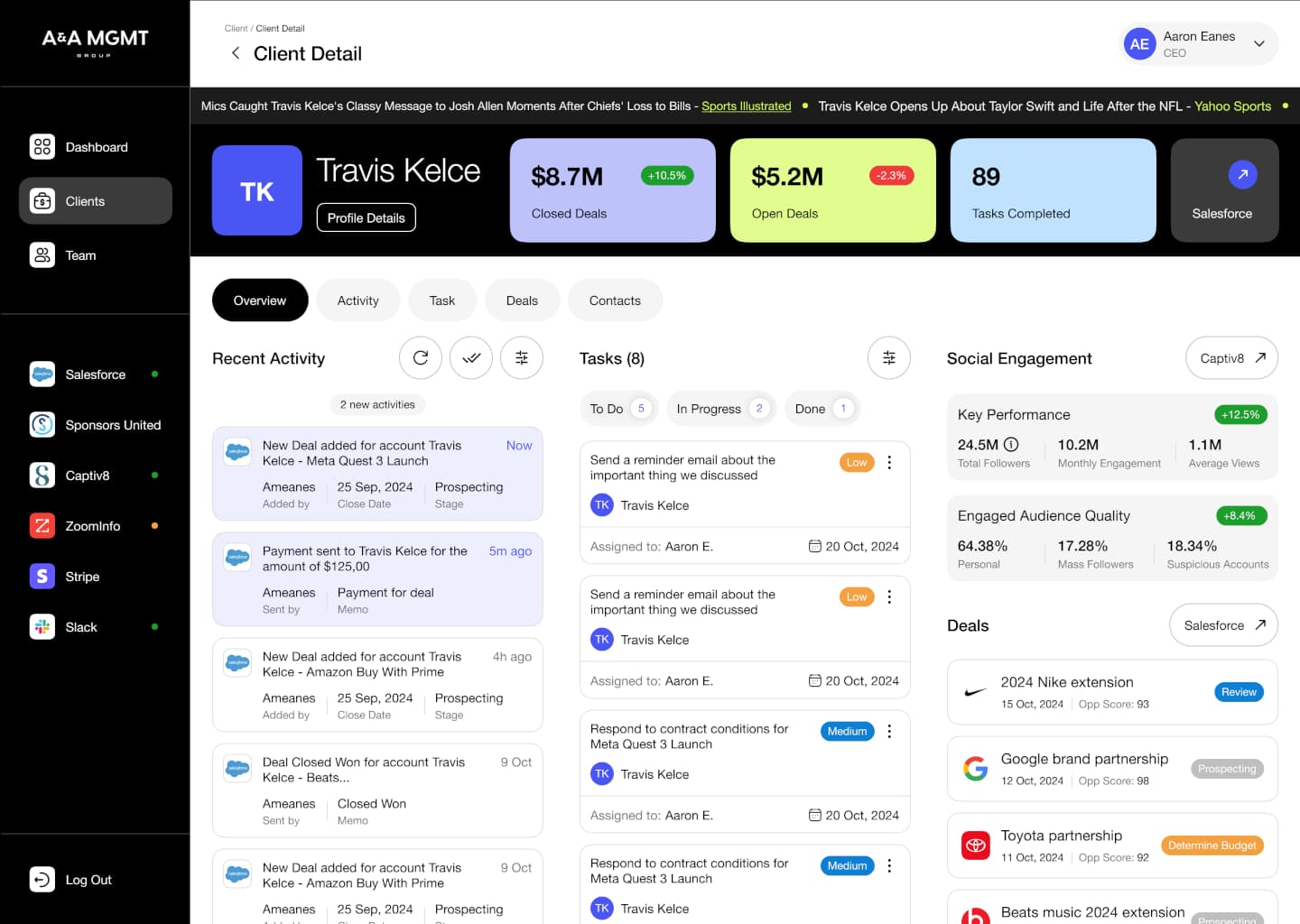This screenshot has height=924, width=1300.
Task: Open options for second Low priority reminder task
Action: coord(889,597)
